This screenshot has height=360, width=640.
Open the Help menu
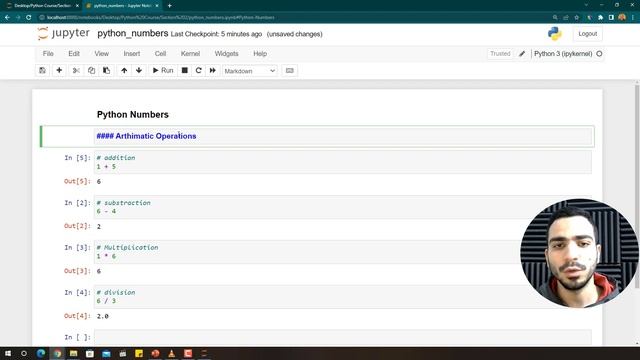point(260,53)
